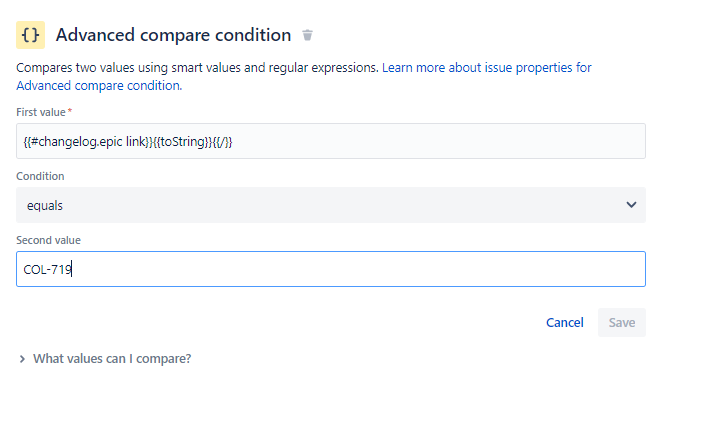Image resolution: width=704 pixels, height=444 pixels.
Task: Open the blue Advanced compare condition. link
Action: [x=99, y=85]
